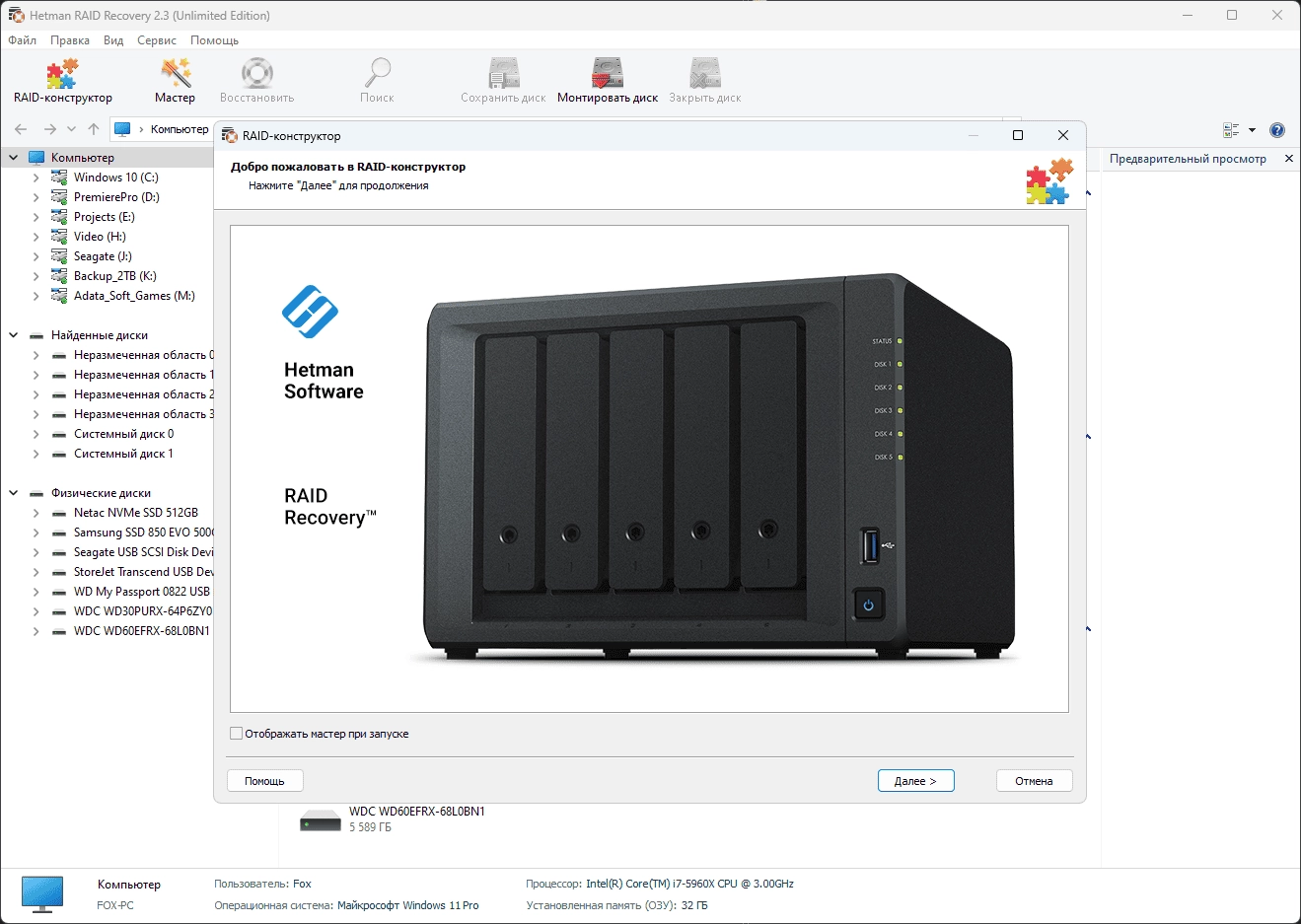Click Монтировать диск in the toolbar

[608, 81]
